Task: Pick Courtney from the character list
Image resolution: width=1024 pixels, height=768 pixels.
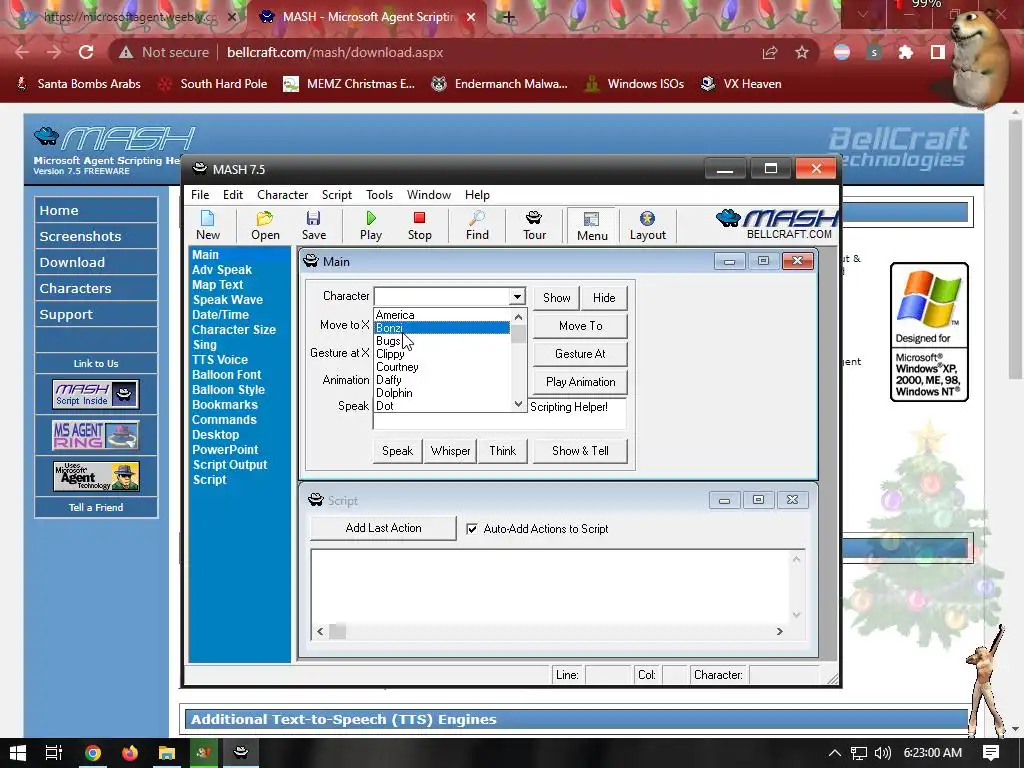Action: coord(441,367)
